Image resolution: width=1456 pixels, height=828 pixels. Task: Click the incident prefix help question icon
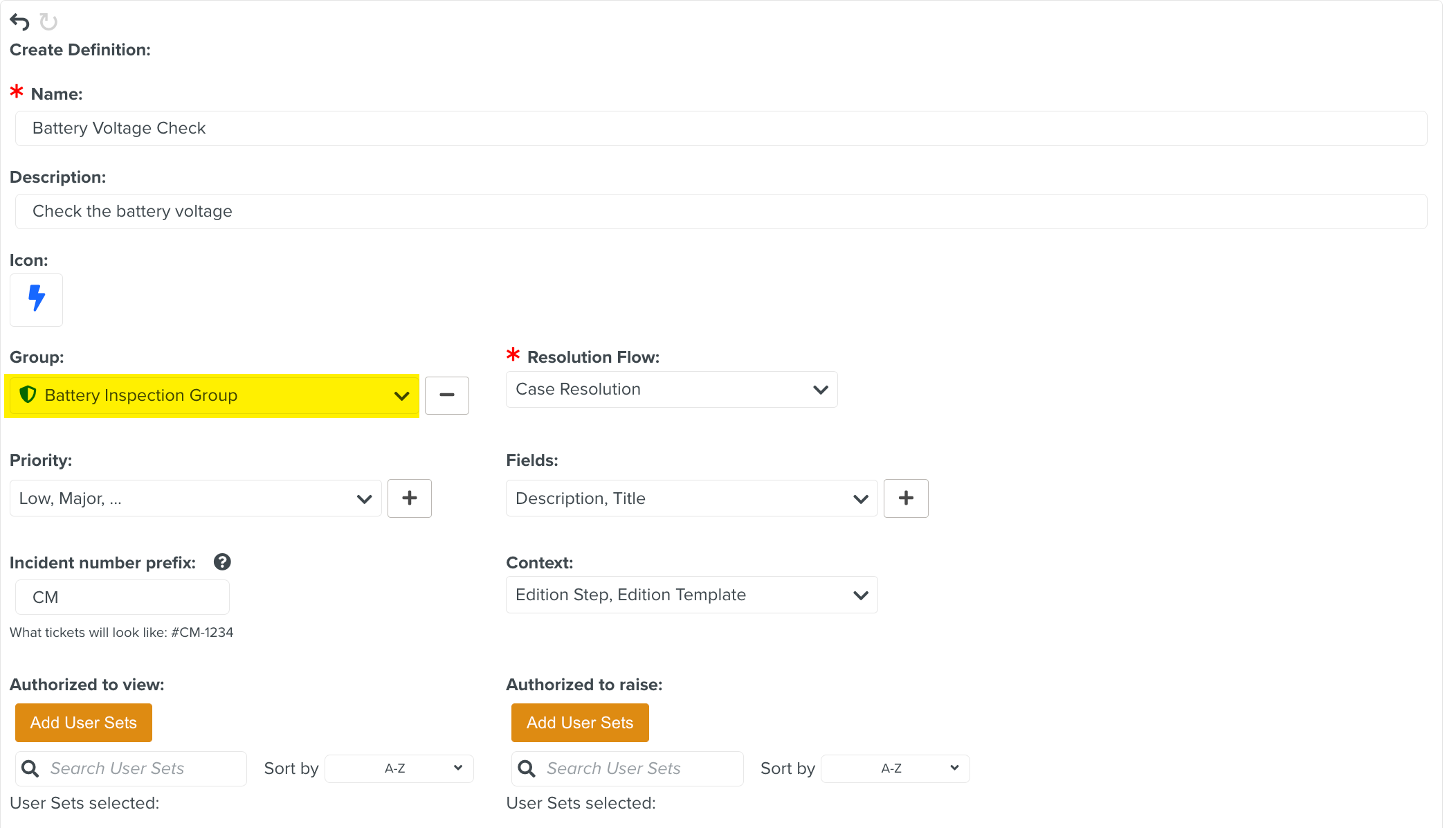[x=222, y=561]
